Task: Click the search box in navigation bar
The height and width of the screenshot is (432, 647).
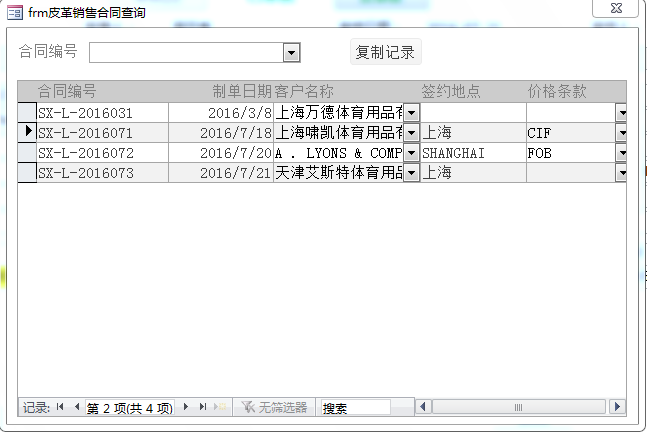Action: (x=355, y=408)
